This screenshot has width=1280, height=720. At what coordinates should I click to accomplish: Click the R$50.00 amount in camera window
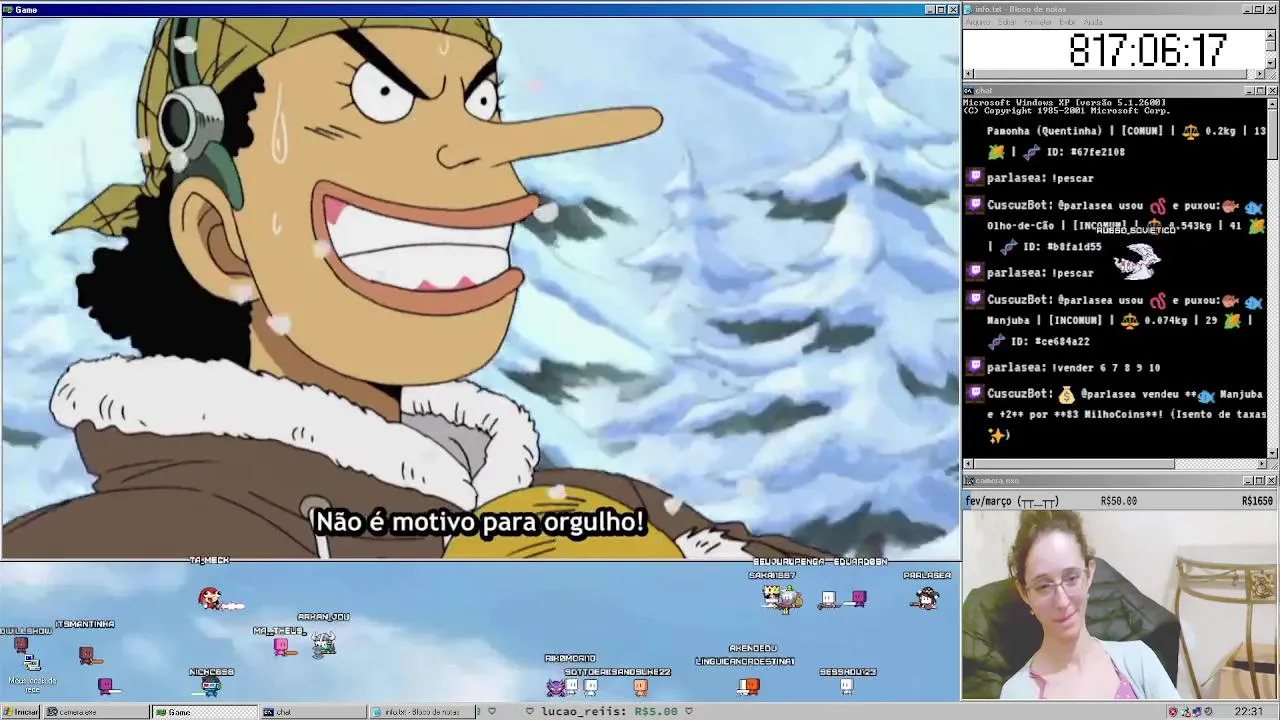pyautogui.click(x=1119, y=501)
